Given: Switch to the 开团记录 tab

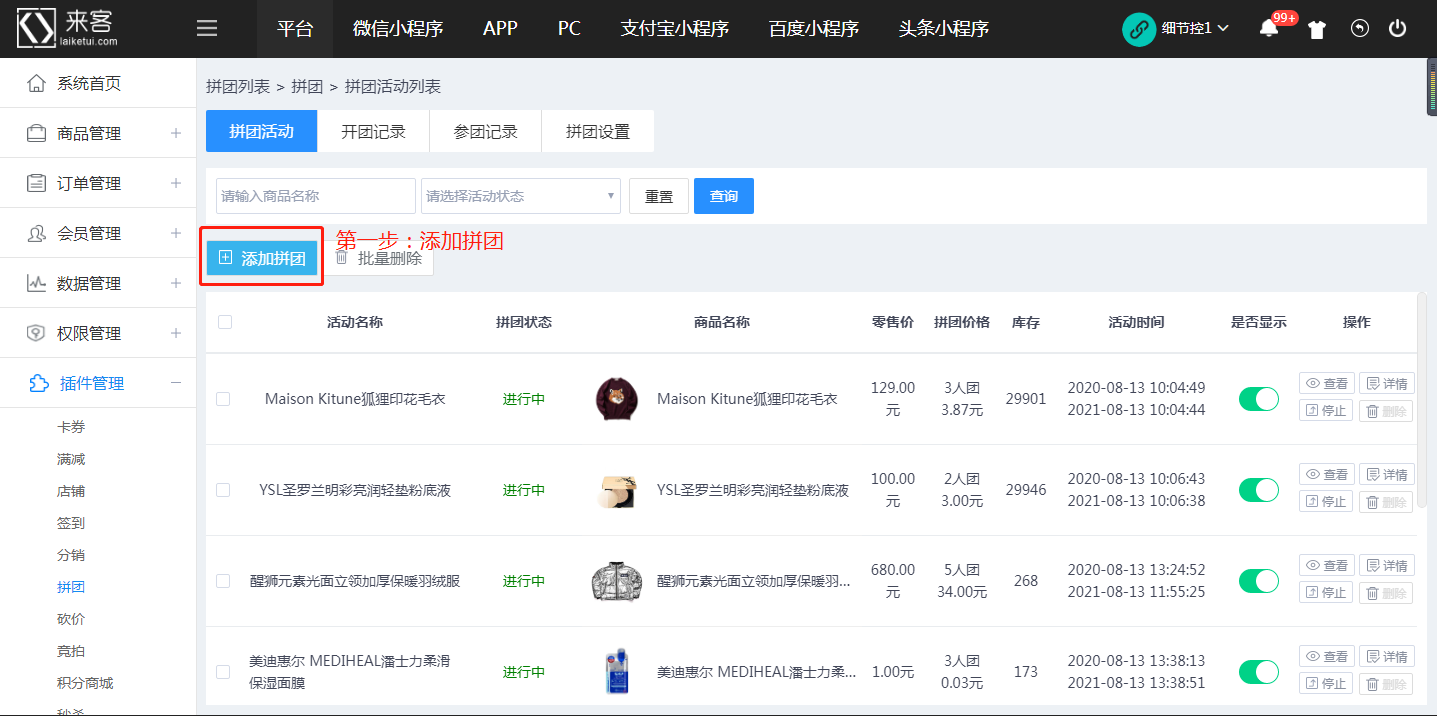Looking at the screenshot, I should 373,131.
